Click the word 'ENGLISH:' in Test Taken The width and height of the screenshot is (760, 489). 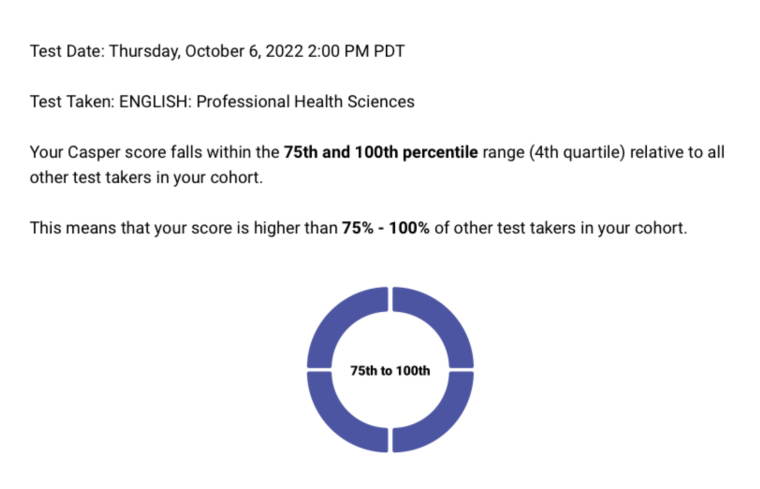click(x=156, y=102)
